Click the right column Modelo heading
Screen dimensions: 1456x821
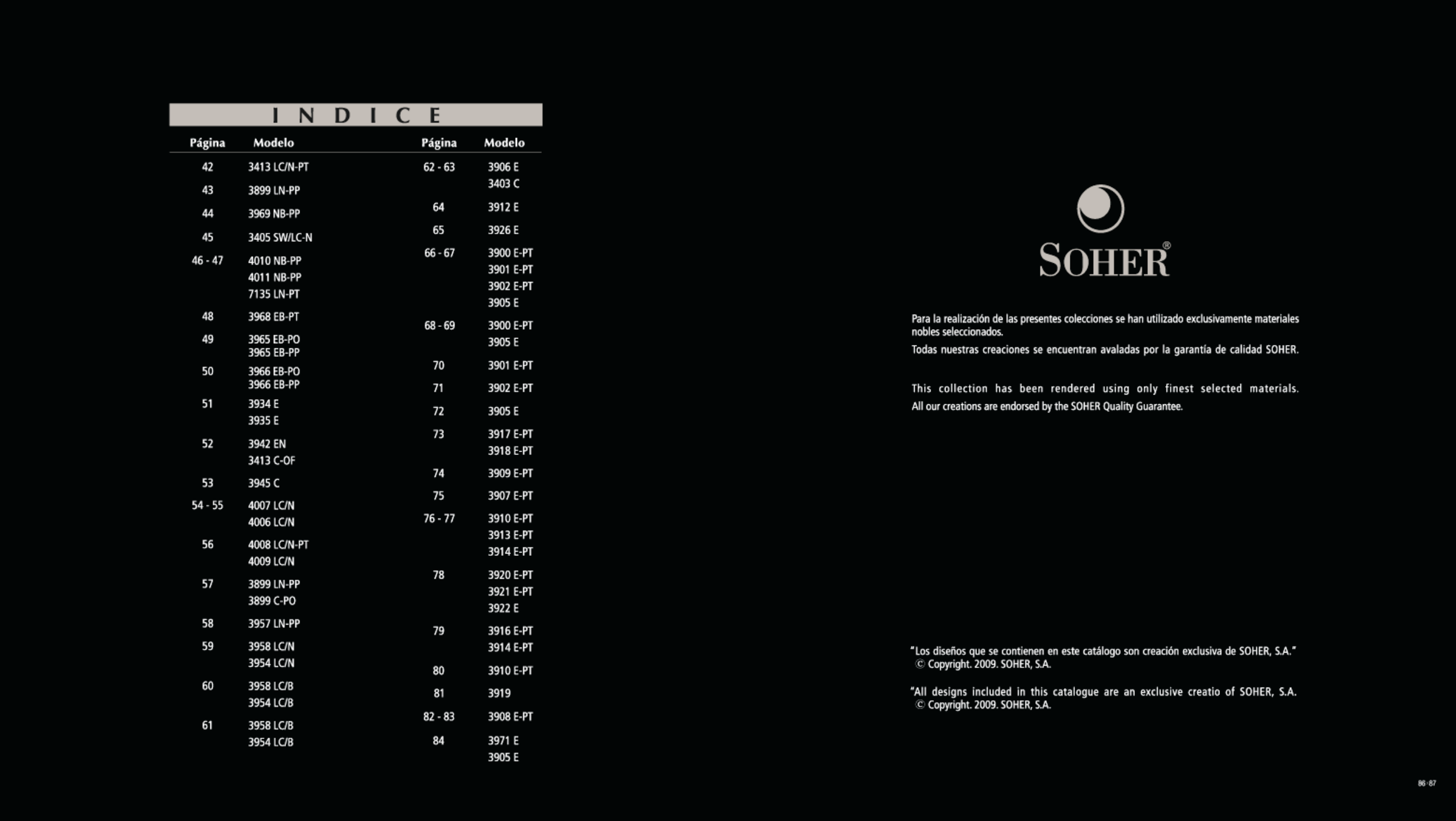pos(504,143)
